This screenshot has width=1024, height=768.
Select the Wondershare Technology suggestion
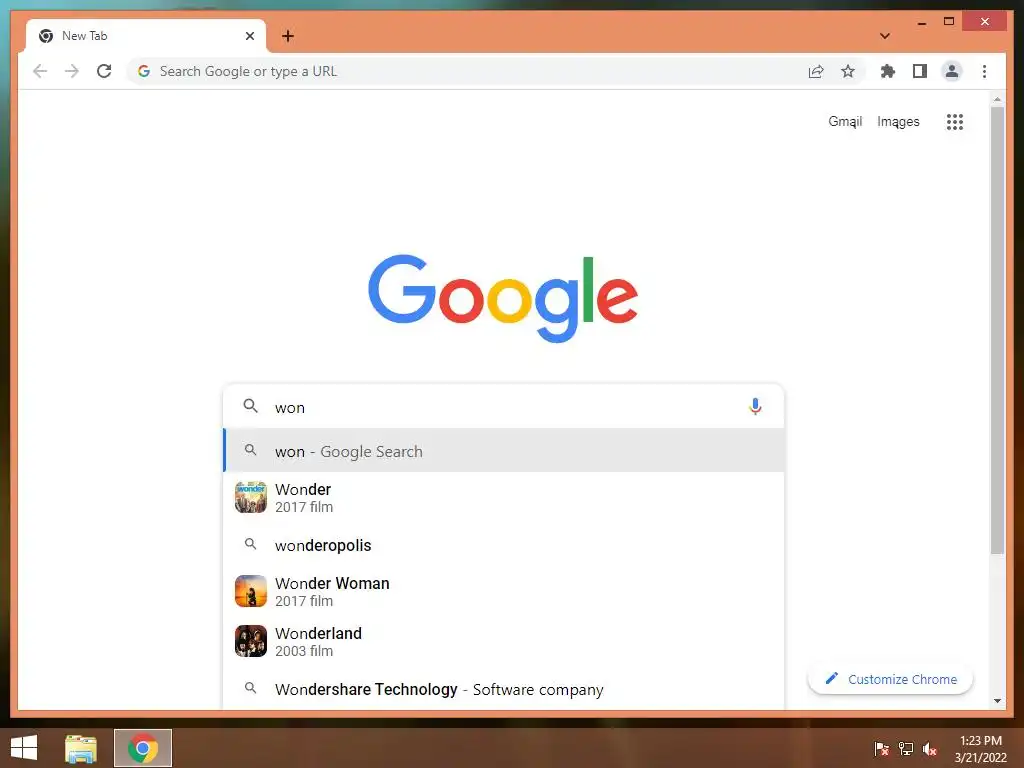pos(504,689)
